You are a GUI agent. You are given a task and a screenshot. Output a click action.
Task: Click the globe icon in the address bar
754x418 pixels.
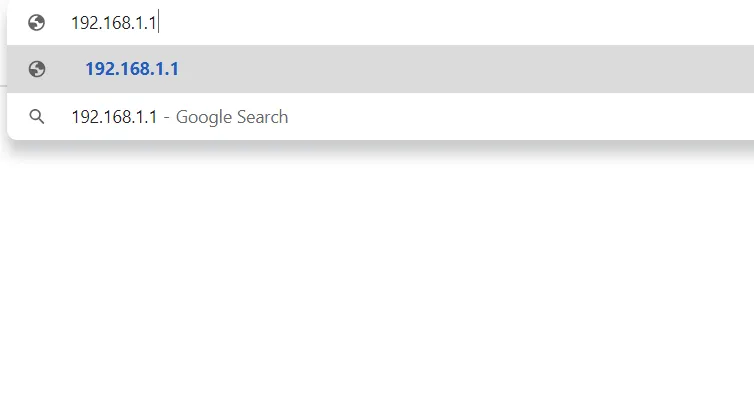coord(37,22)
